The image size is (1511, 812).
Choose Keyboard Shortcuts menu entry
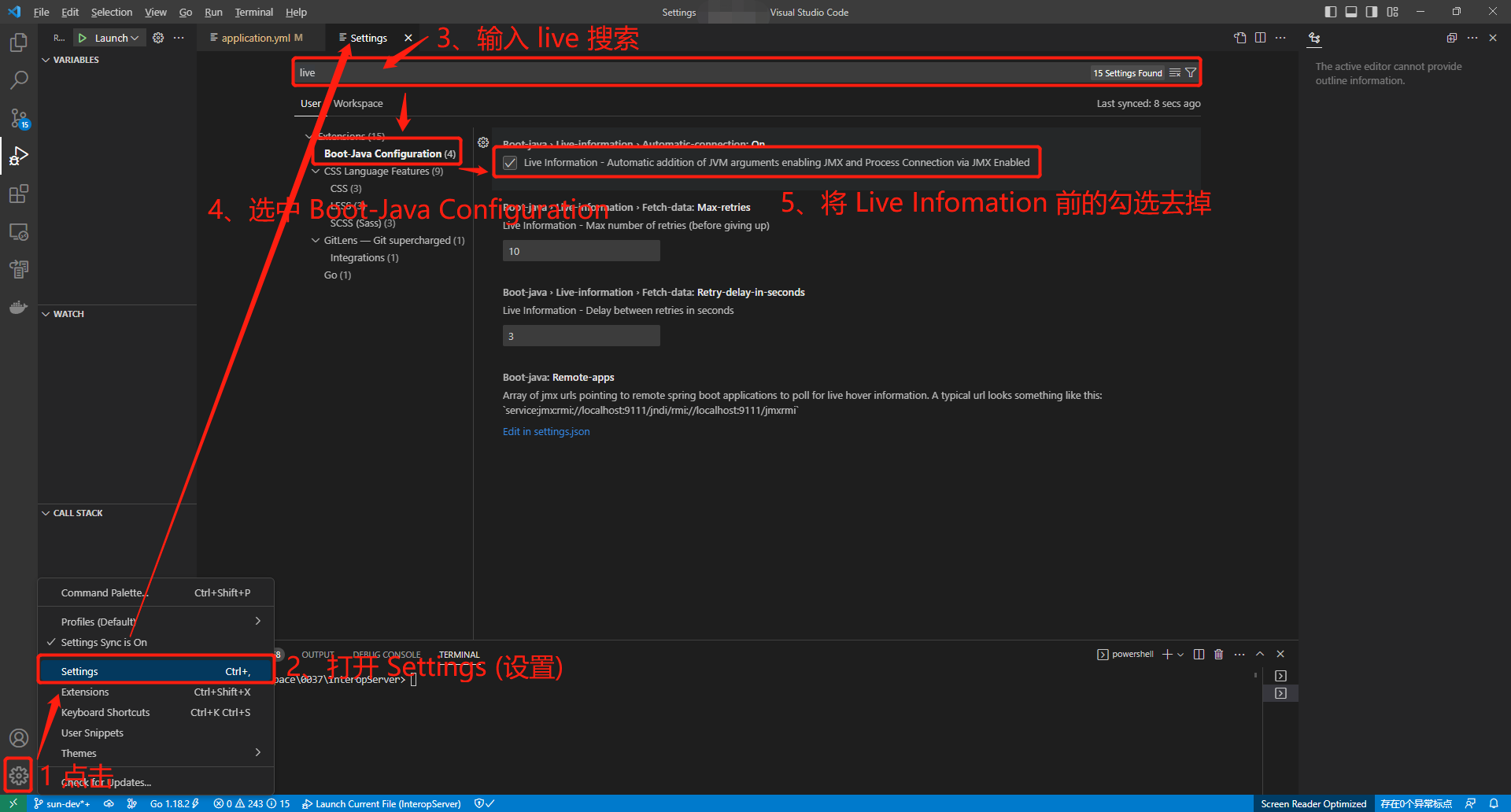point(156,712)
